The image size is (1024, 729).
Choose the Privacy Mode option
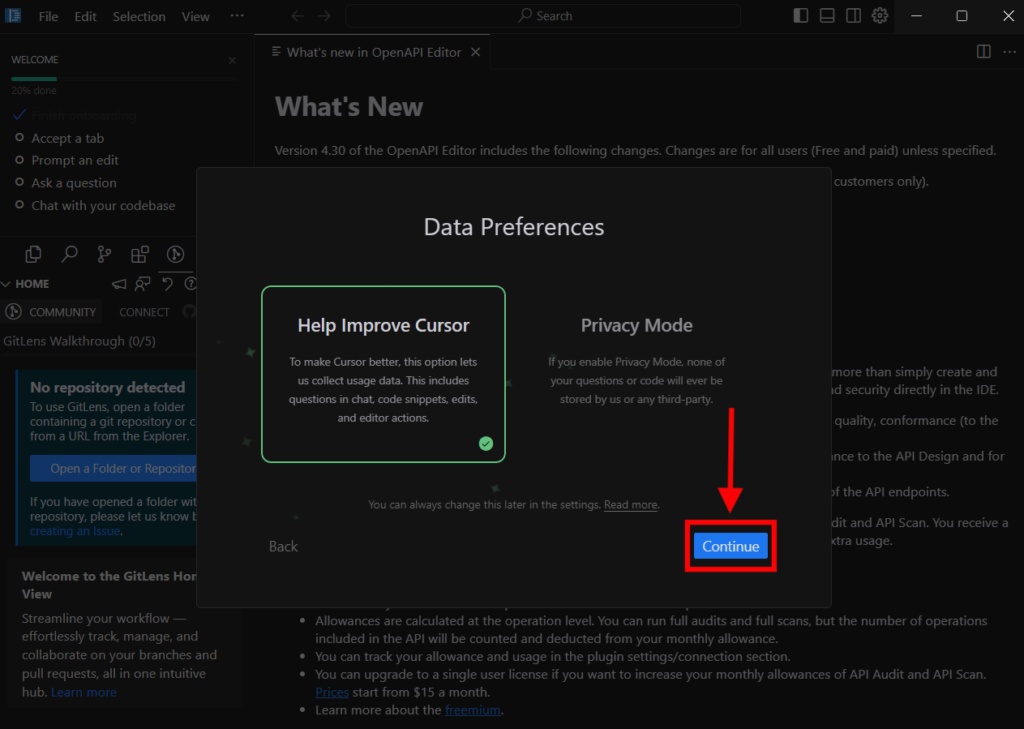[636, 374]
